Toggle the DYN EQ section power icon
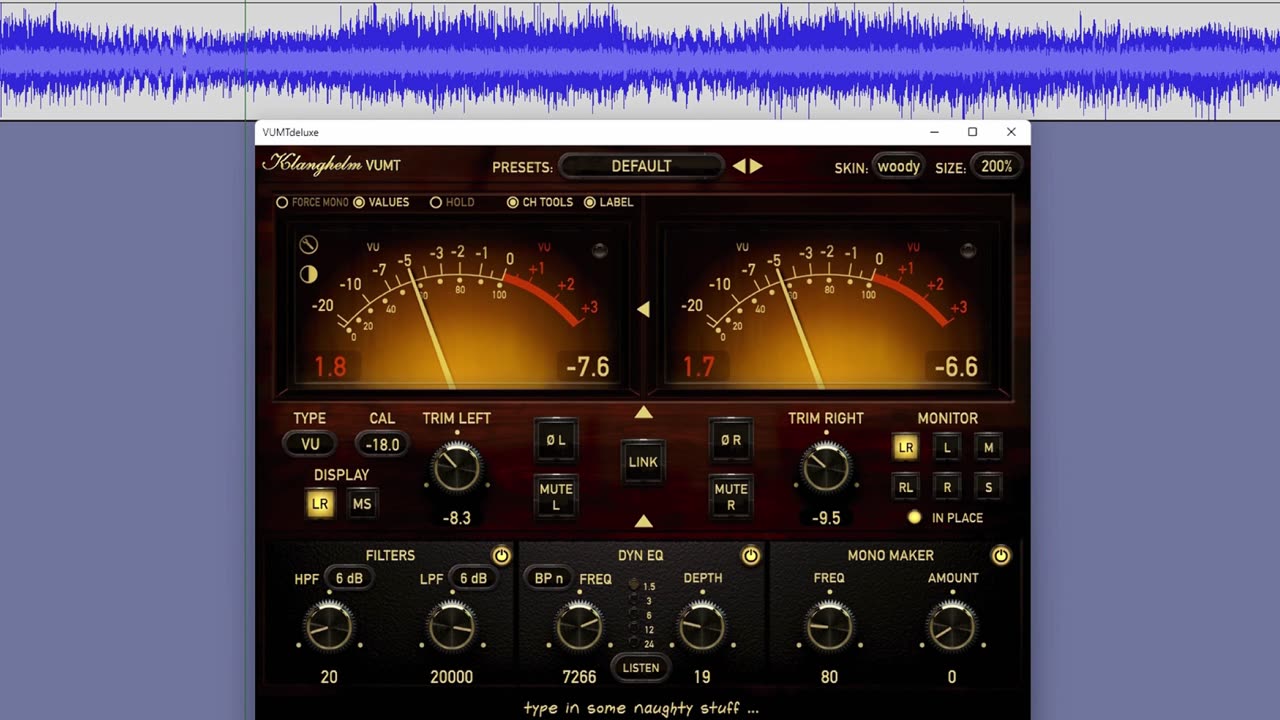This screenshot has width=1280, height=720. [x=750, y=556]
